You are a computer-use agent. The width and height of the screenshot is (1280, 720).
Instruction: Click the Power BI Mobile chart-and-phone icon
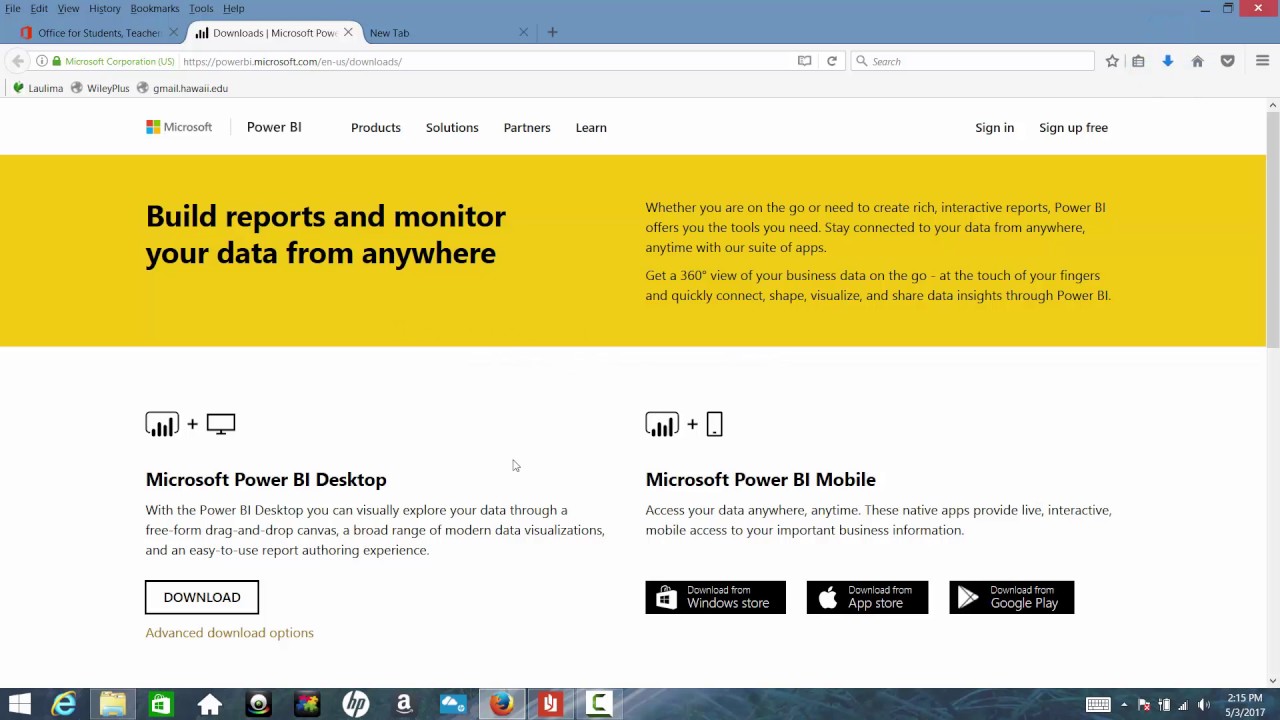684,424
